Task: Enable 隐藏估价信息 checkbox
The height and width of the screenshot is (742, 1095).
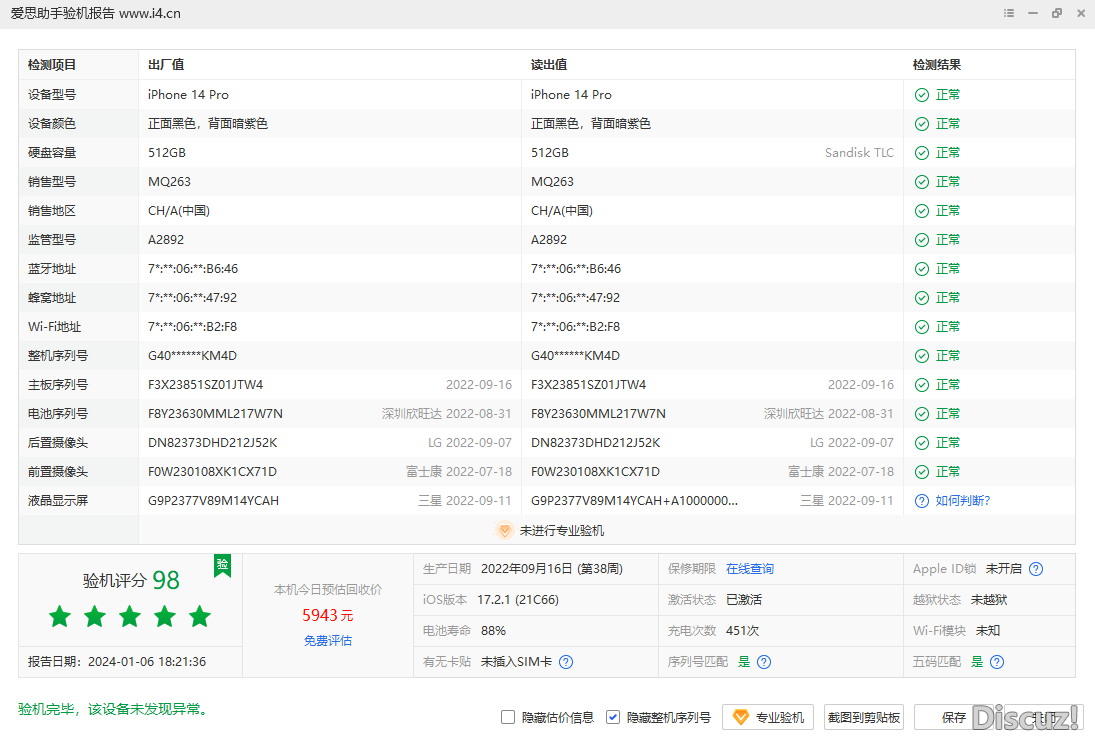Action: tap(508, 717)
